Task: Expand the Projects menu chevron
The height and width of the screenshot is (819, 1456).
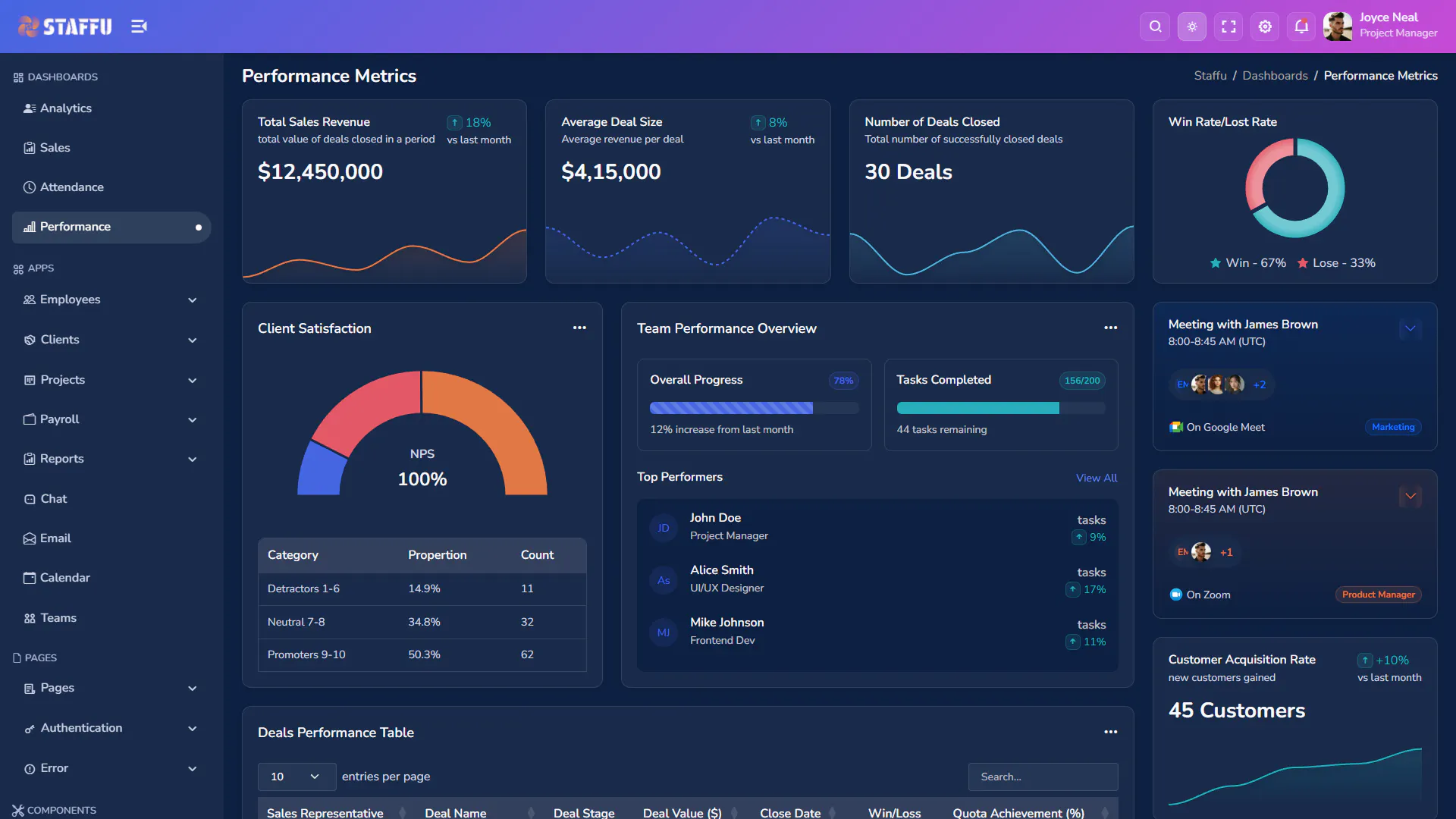Action: tap(192, 381)
